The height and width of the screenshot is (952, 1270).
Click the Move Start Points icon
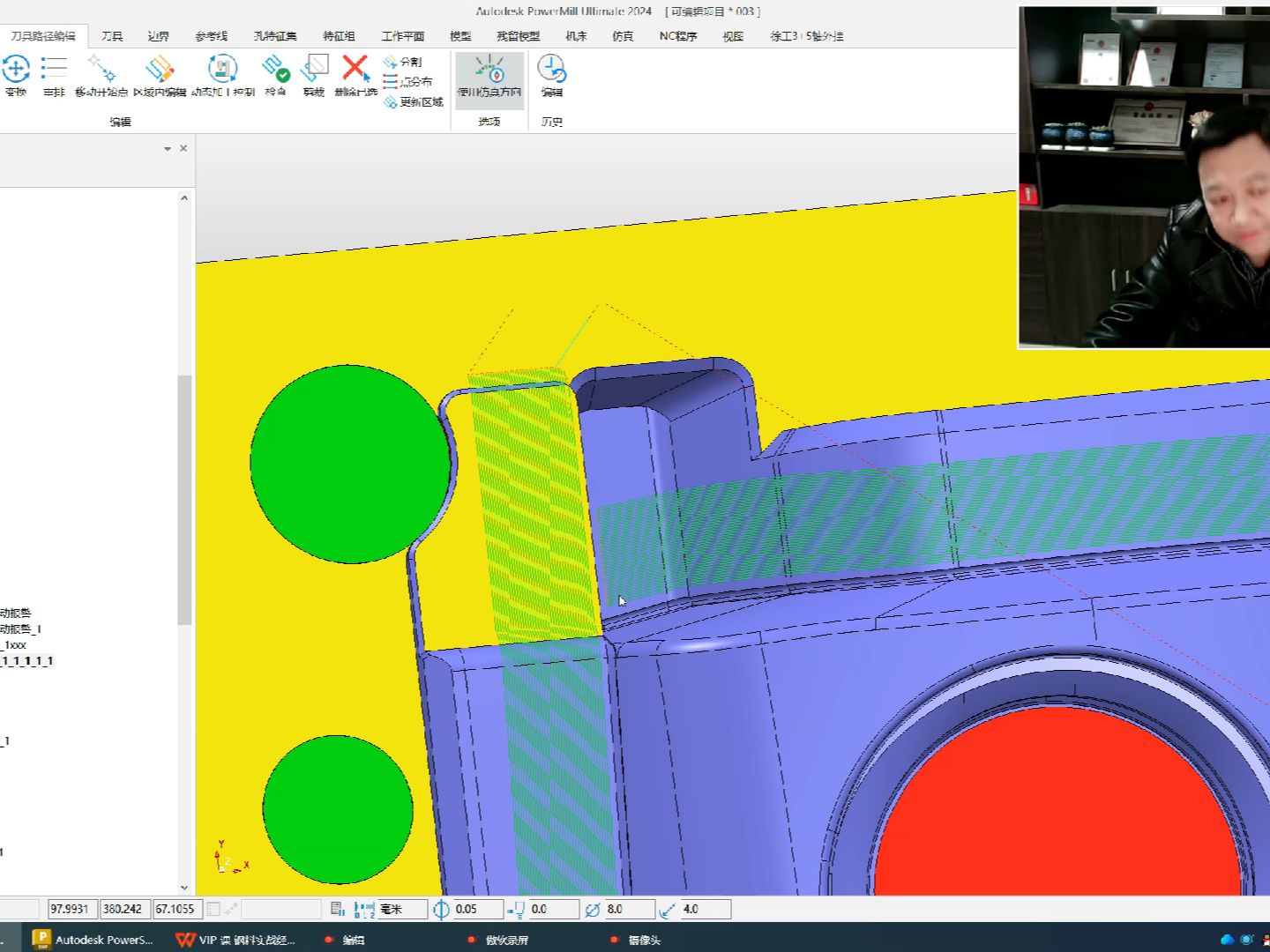click(x=101, y=69)
